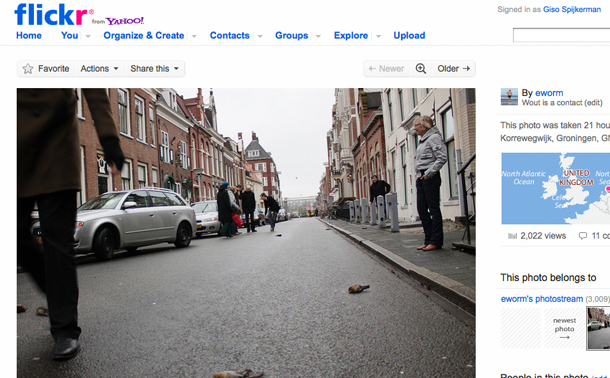The width and height of the screenshot is (610, 378).
Task: Click eworm's buddy icon avatar
Action: click(x=509, y=97)
